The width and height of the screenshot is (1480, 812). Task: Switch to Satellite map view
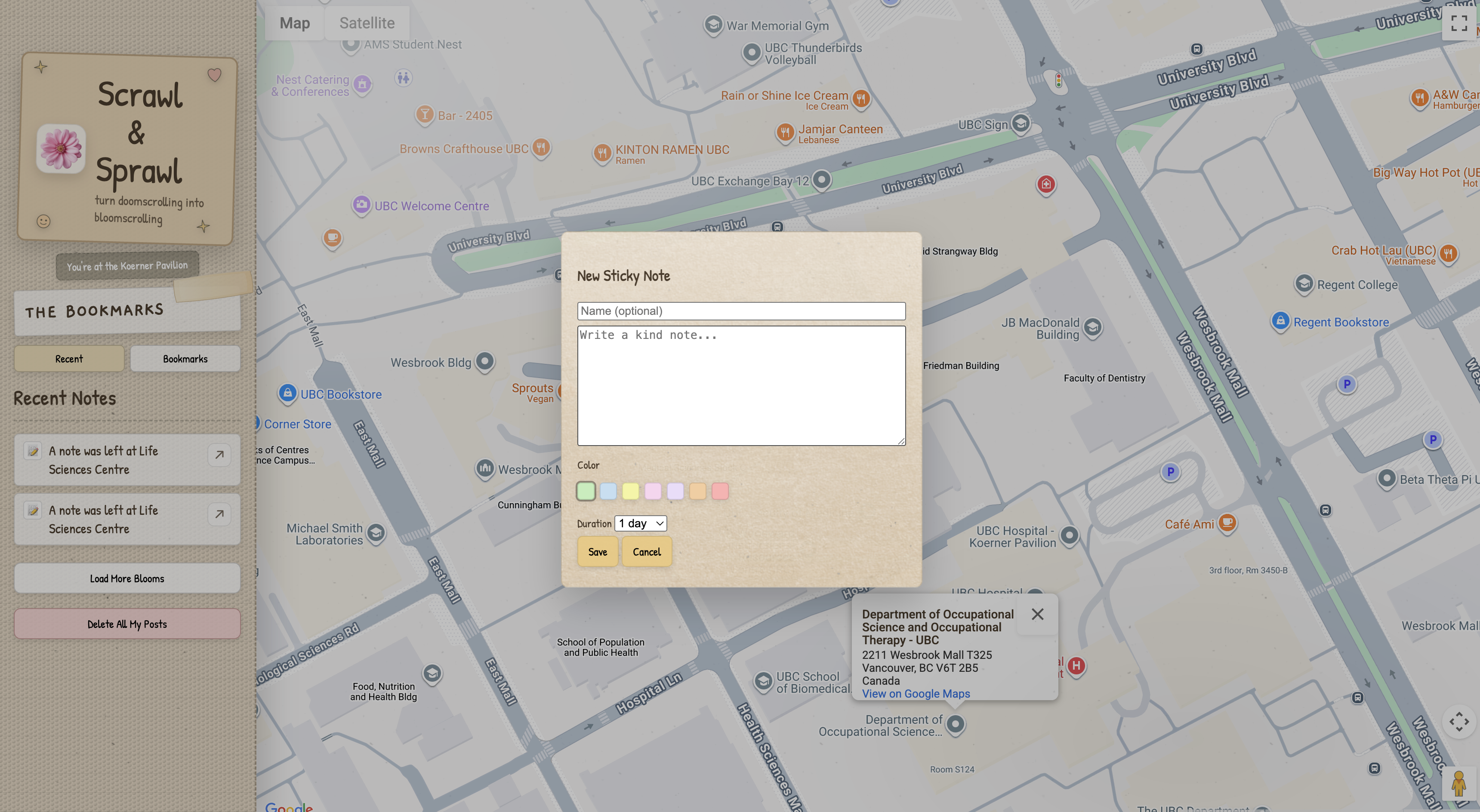(367, 23)
